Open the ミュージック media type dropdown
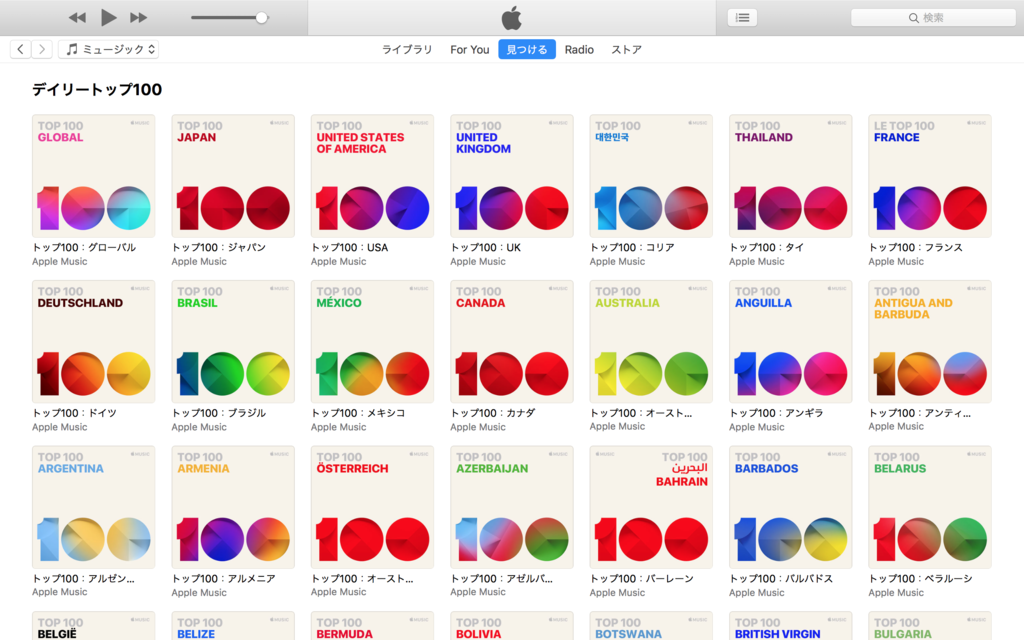Viewport: 1024px width, 640px height. click(108, 49)
